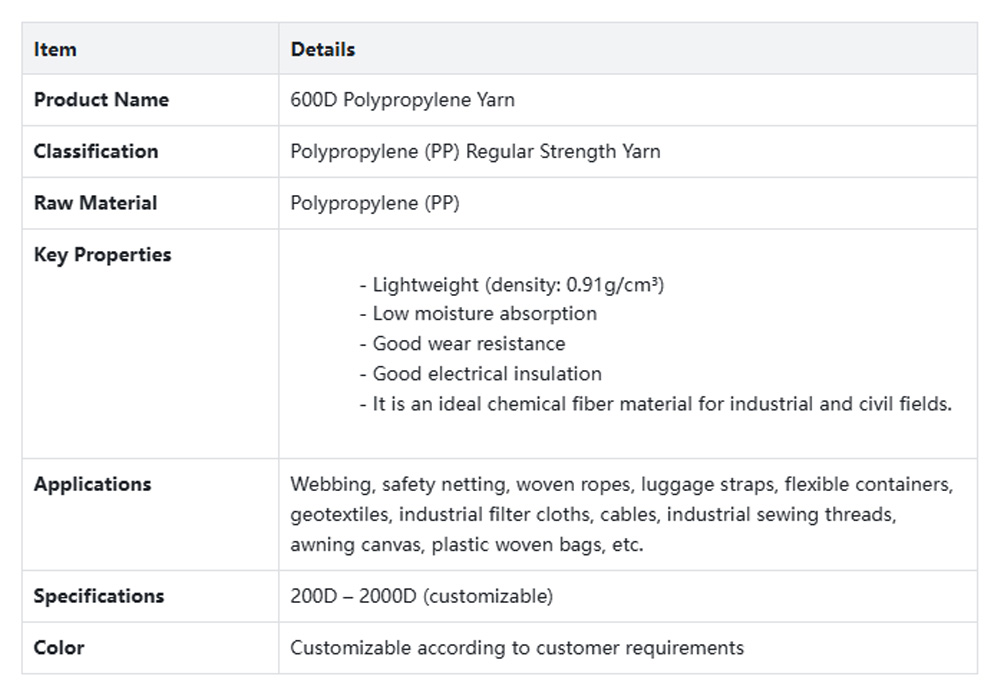Select the 'Product Name' row label
The image size is (1000, 699).
[x=101, y=100]
